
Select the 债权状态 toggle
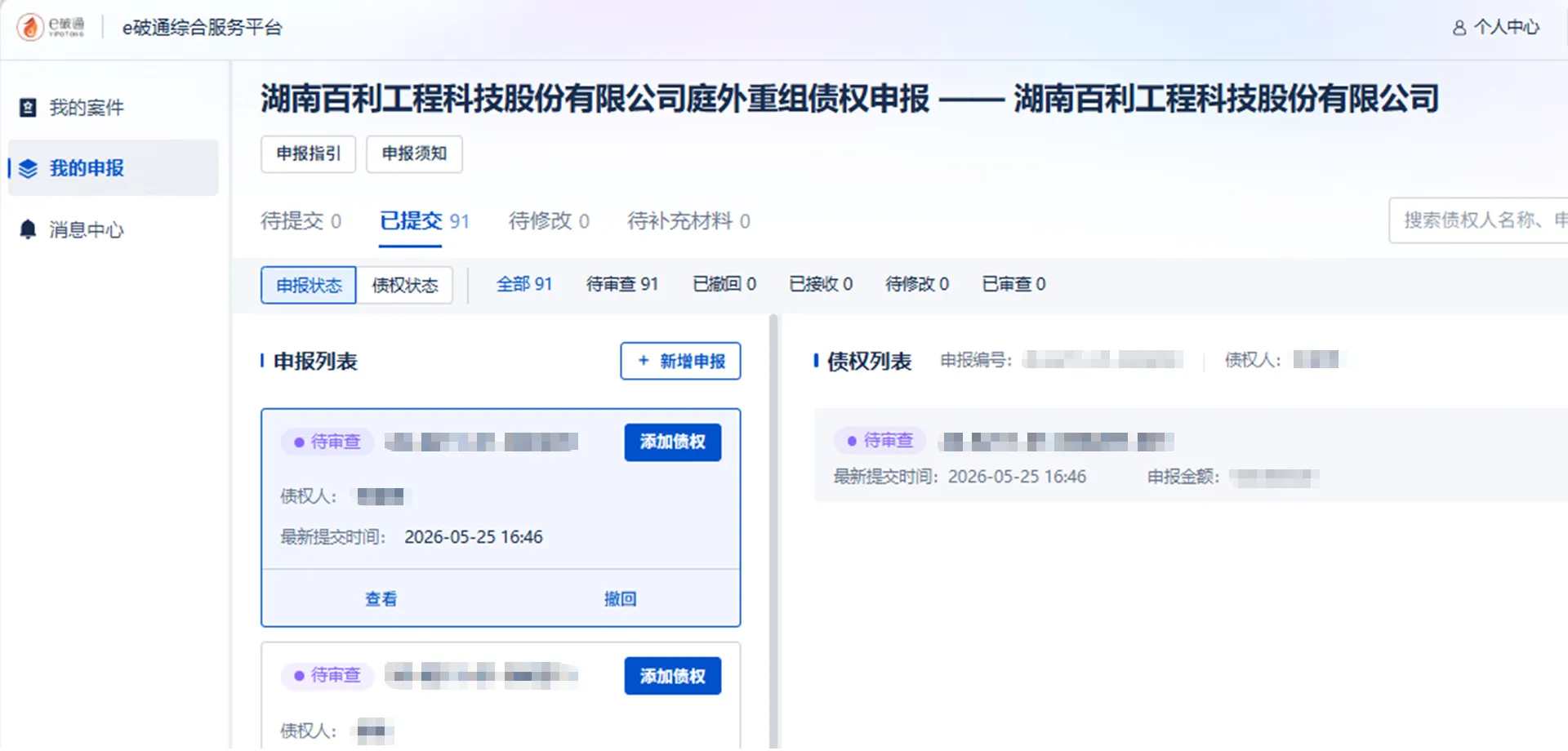point(405,285)
